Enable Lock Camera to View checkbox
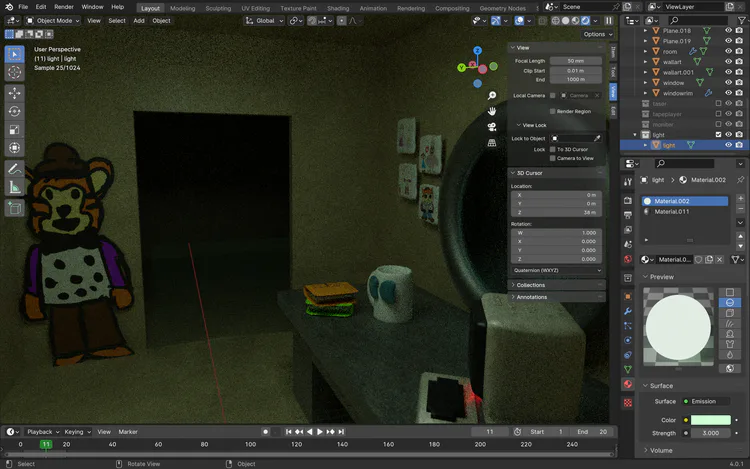Screen dimensions: 750x469 [552, 158]
